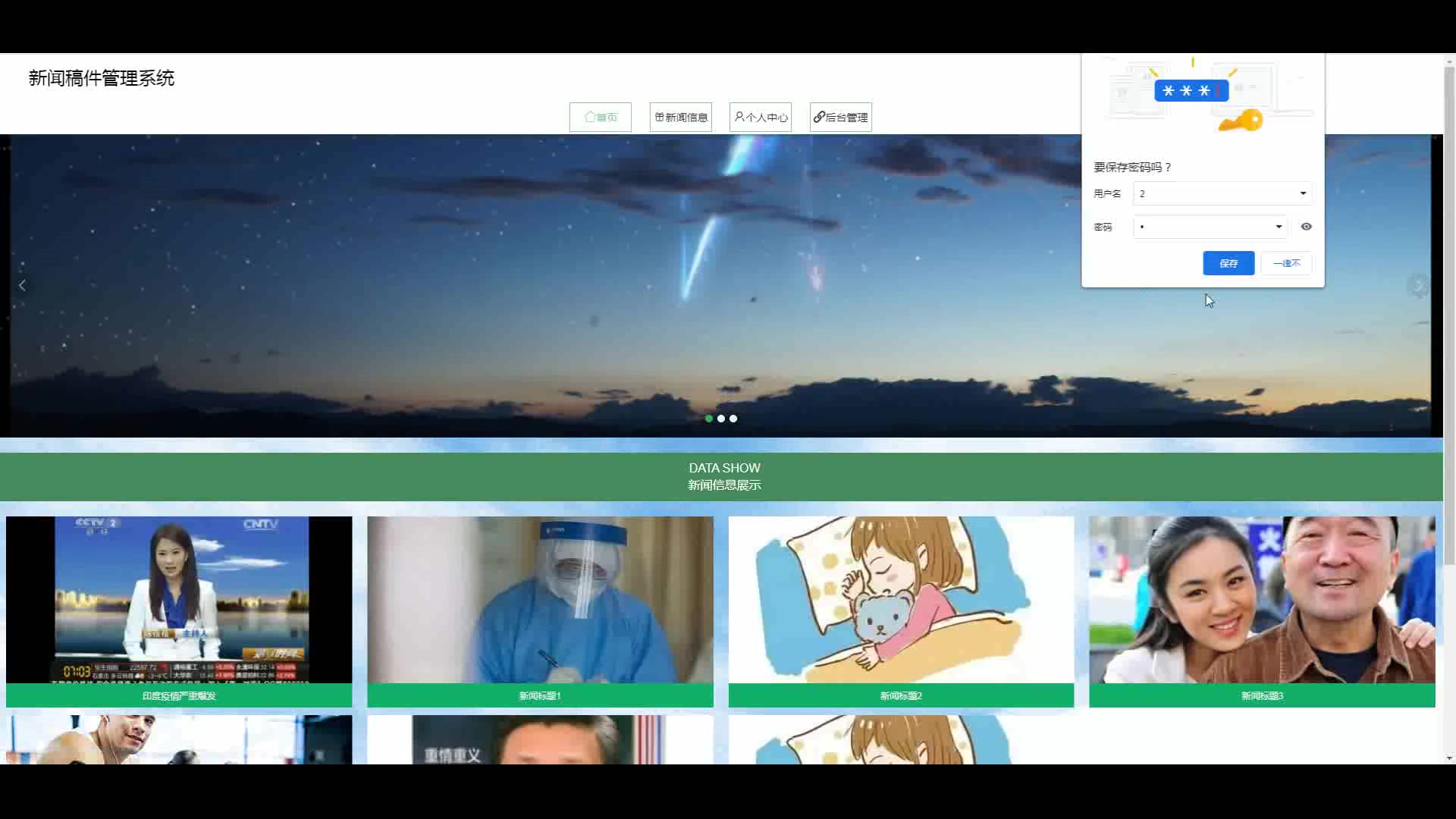Click the page vertical scrollbar thumb
1456x819 pixels.
point(1449,315)
